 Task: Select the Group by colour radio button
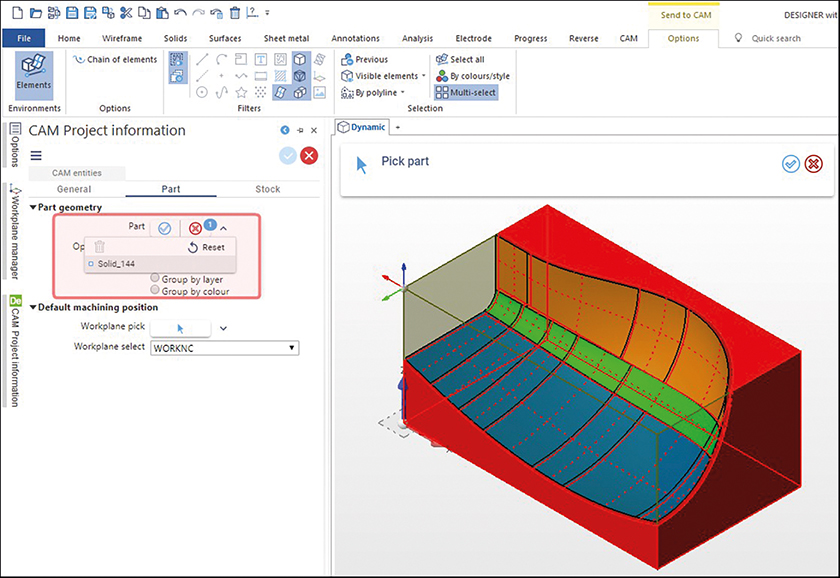click(155, 292)
